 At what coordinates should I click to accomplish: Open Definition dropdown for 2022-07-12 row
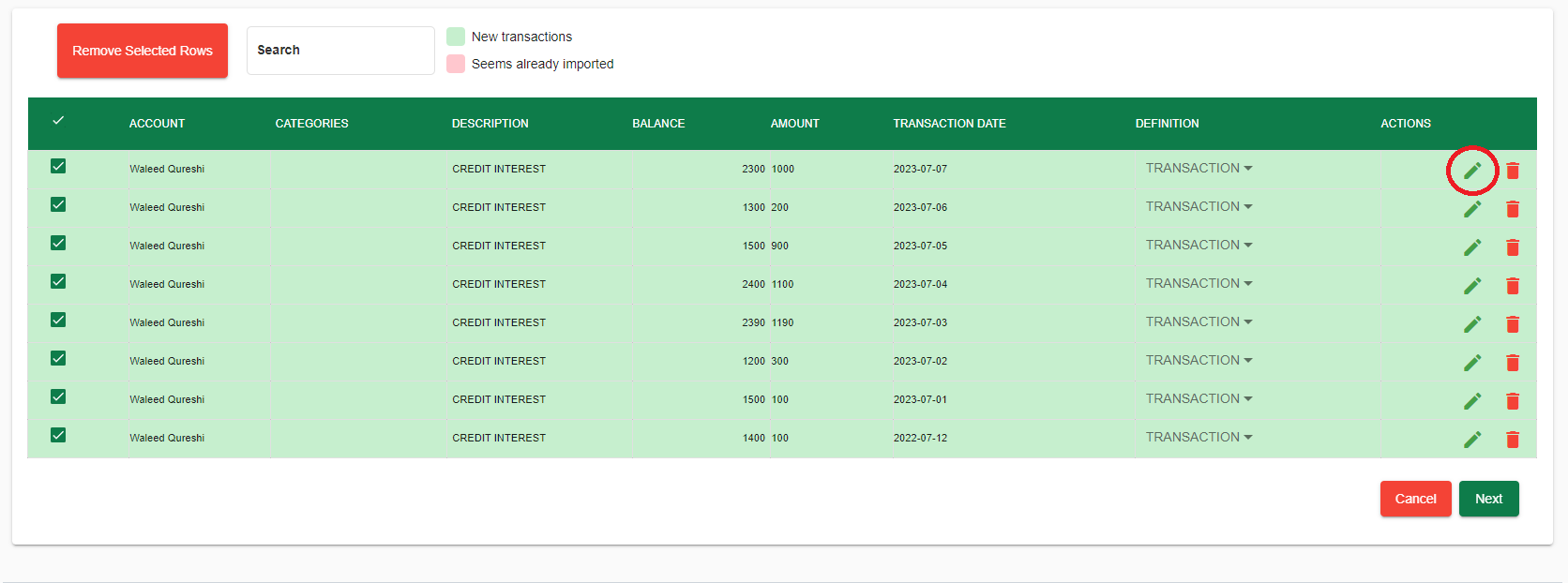tap(1199, 437)
